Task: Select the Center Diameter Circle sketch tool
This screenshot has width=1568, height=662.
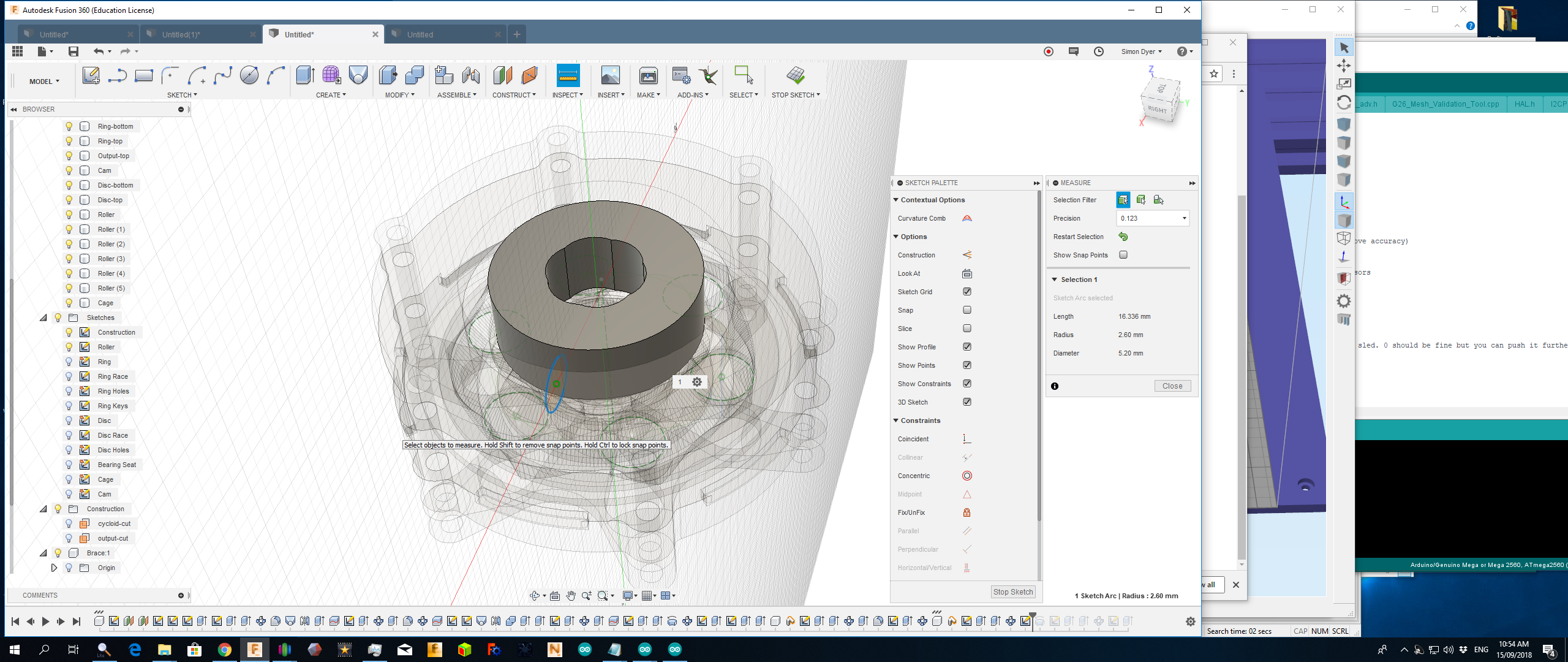Action: (x=249, y=75)
